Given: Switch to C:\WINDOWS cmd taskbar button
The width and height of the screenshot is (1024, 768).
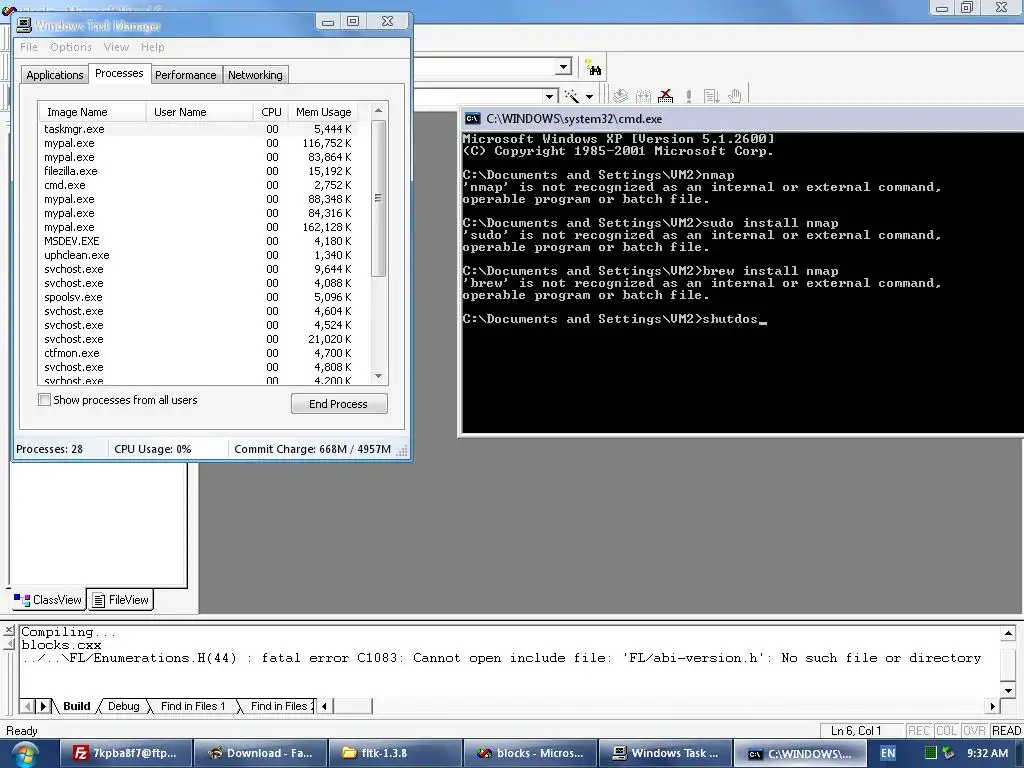Looking at the screenshot, I should (799, 753).
